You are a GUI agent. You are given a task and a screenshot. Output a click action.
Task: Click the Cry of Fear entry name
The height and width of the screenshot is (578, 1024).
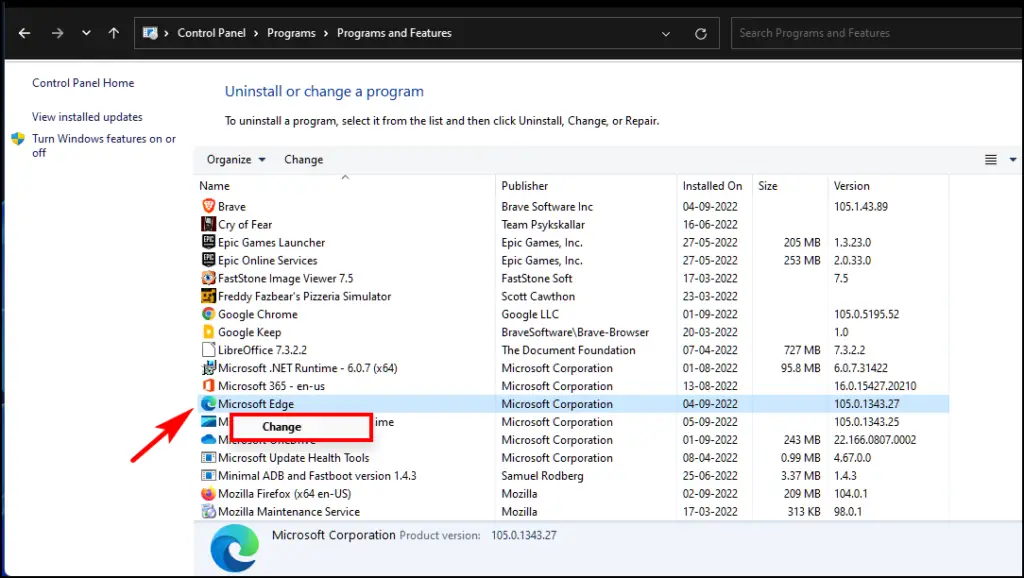[245, 225]
